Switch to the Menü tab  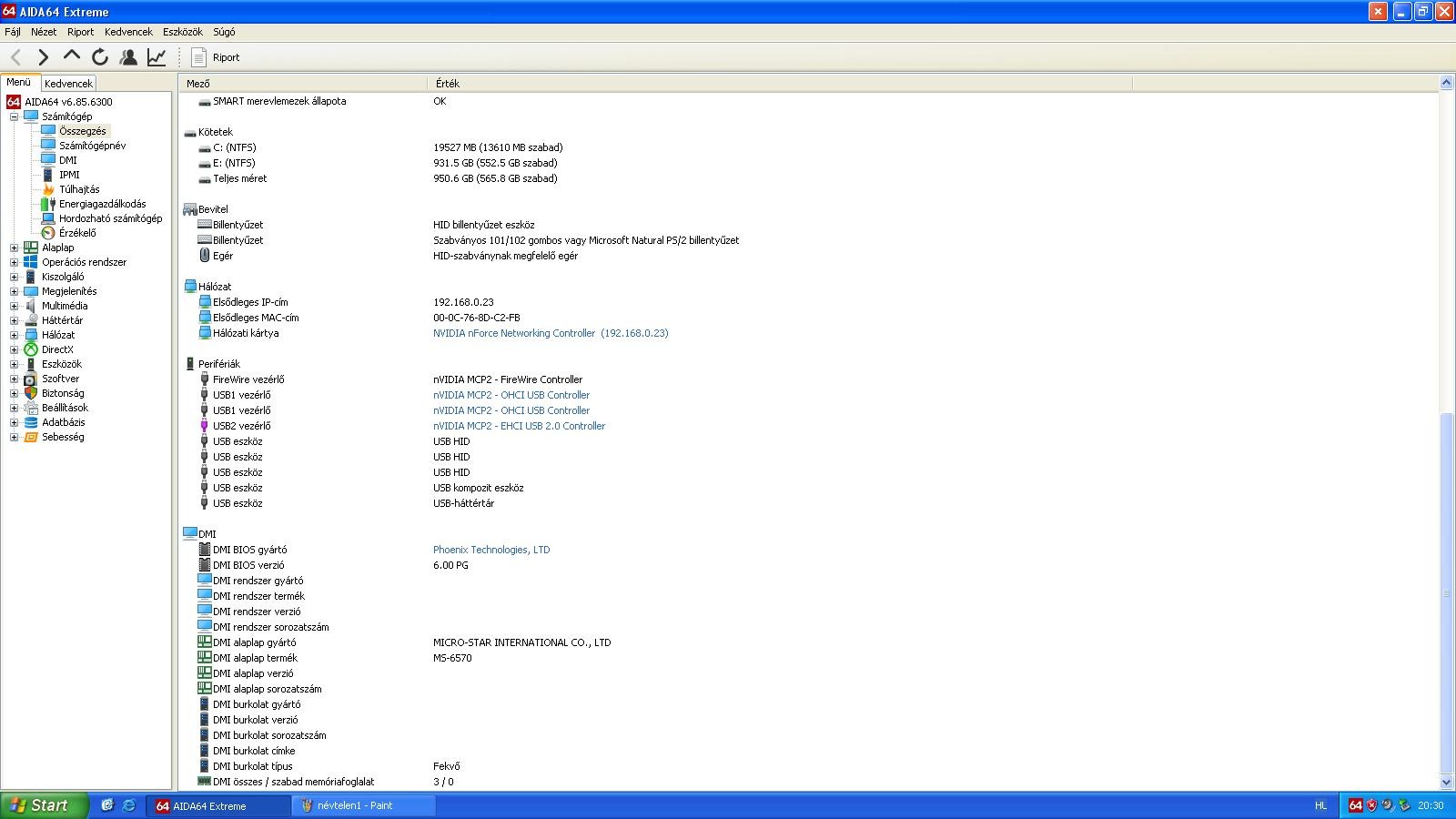point(19,82)
